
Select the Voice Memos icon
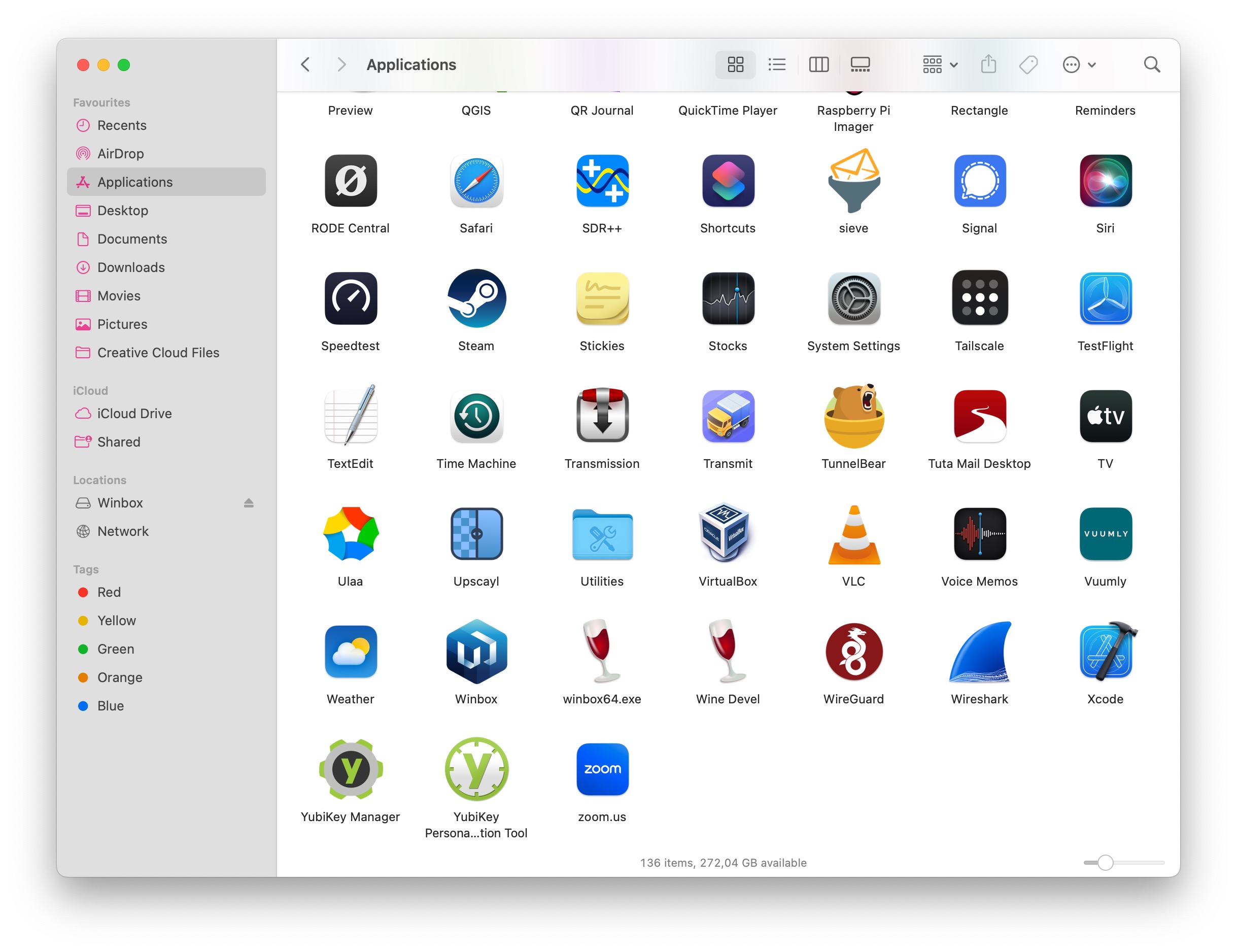(x=979, y=534)
